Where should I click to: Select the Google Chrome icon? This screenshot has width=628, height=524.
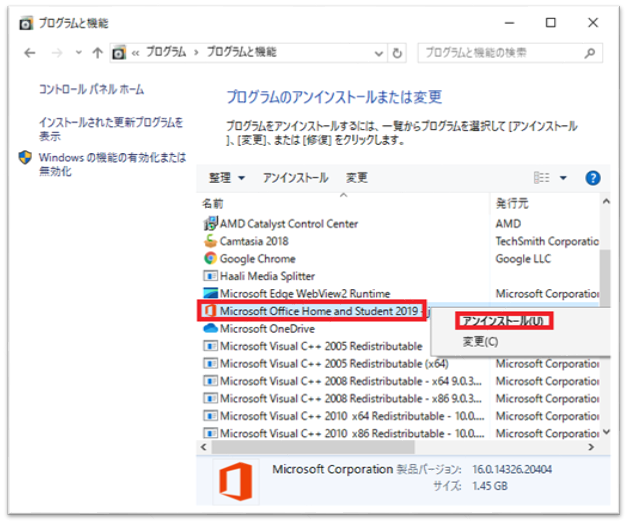211,258
